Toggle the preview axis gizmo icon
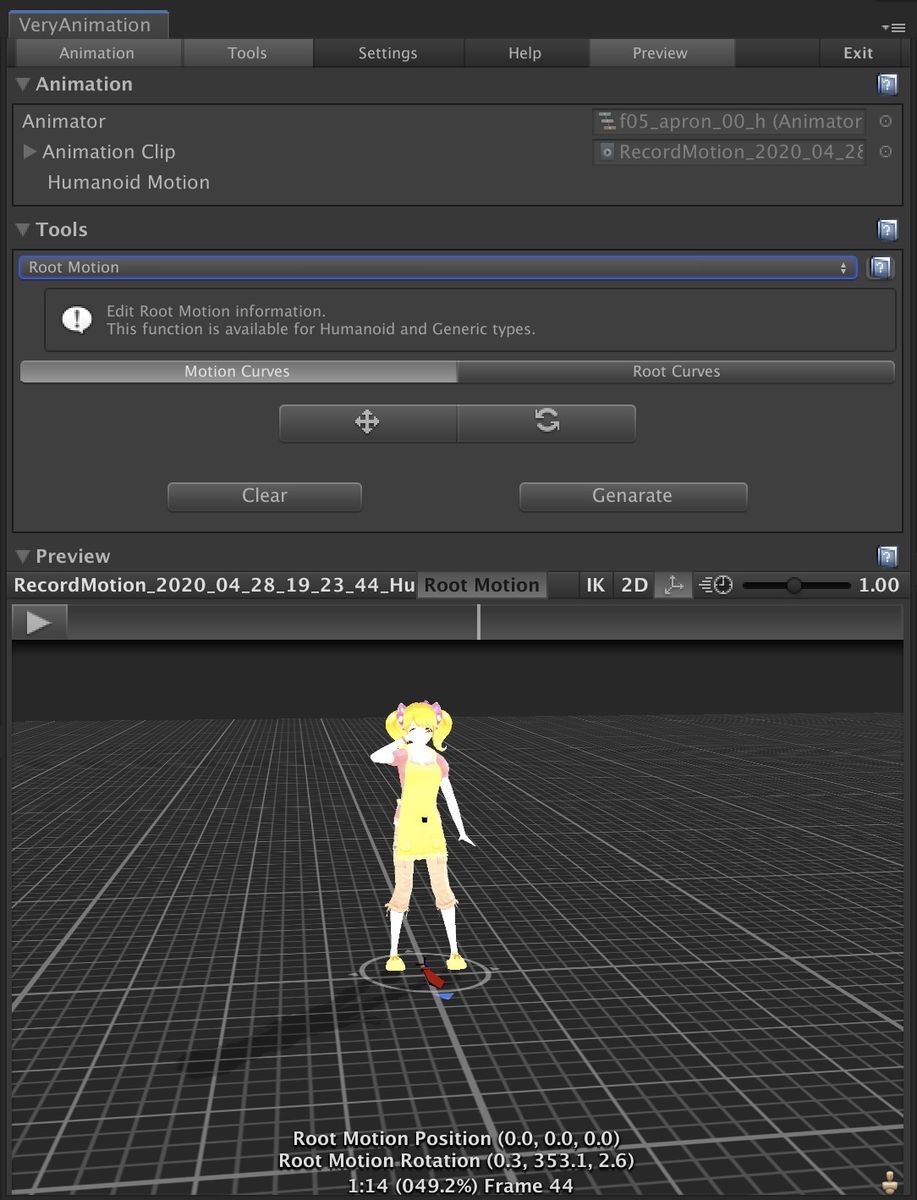Screen dimensions: 917x1200 (674, 585)
